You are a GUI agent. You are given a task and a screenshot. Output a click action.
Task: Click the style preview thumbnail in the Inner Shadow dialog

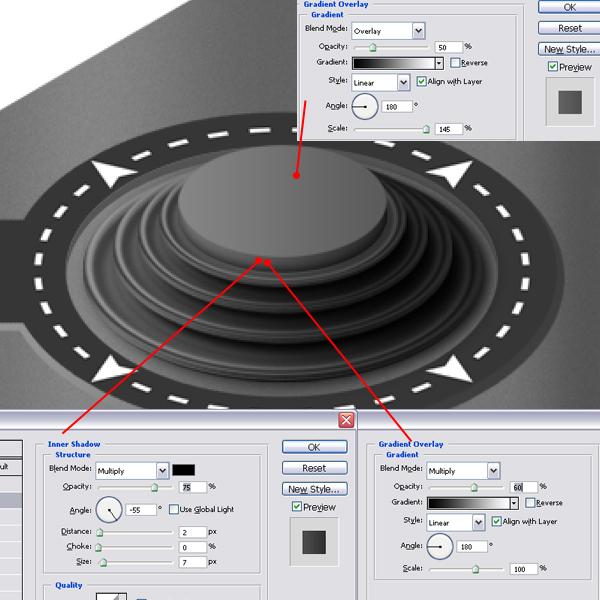coord(313,541)
